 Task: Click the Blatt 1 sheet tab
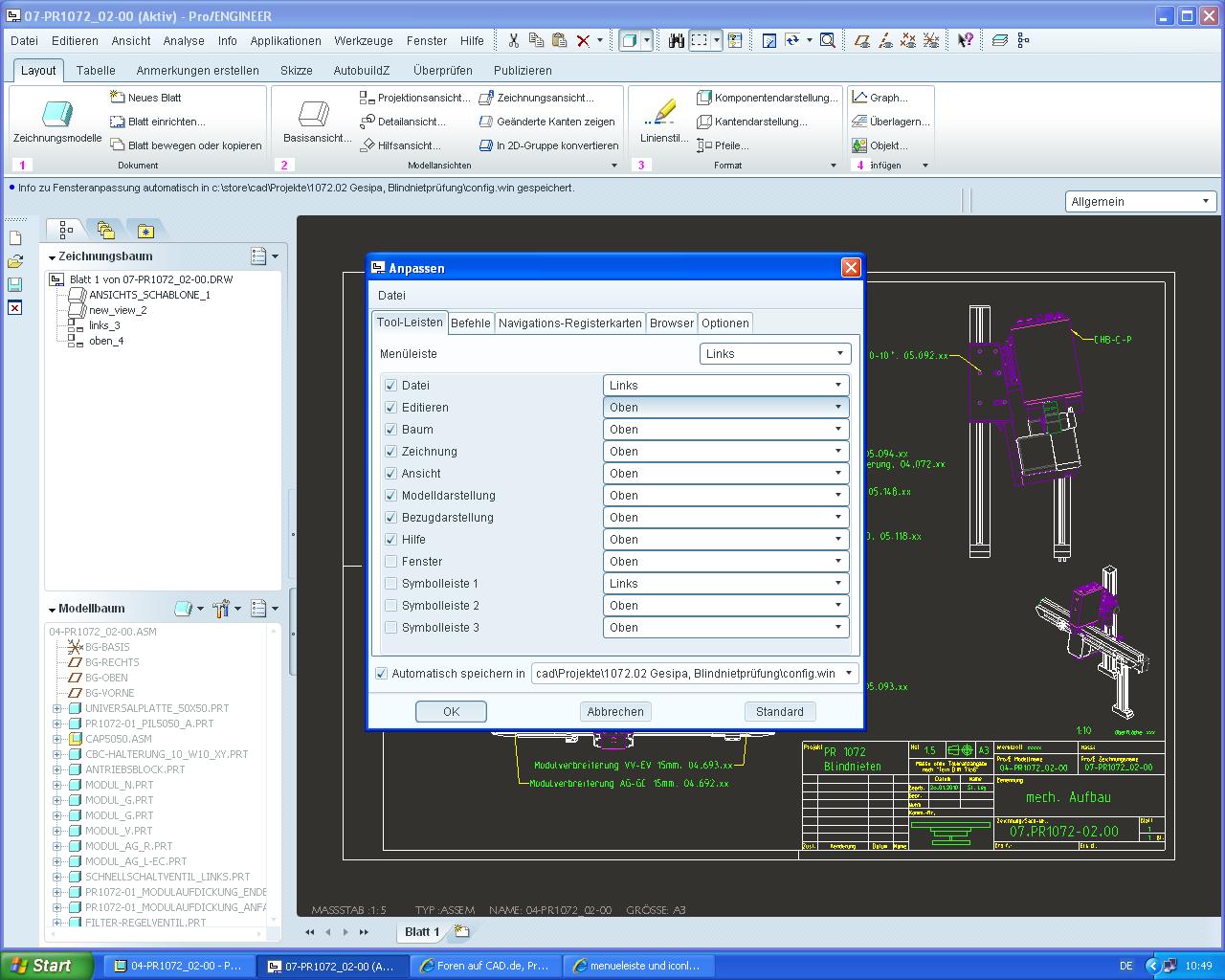pyautogui.click(x=422, y=931)
